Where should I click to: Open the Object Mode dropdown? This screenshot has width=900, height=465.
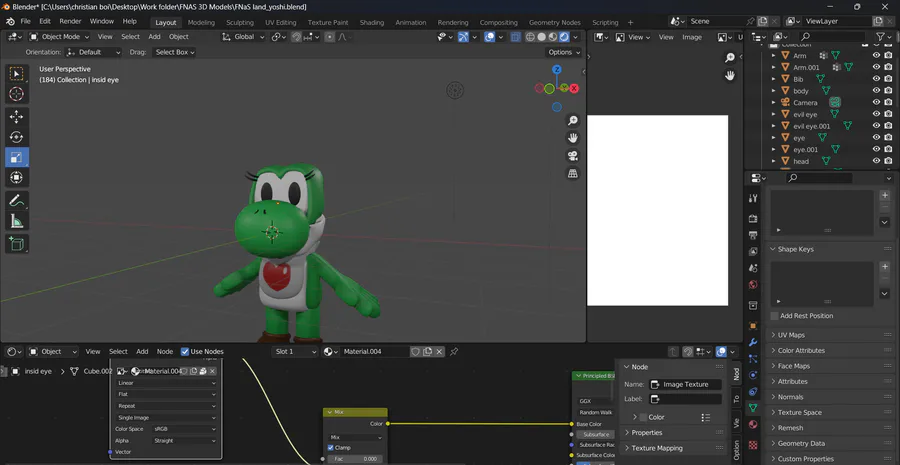click(x=60, y=37)
